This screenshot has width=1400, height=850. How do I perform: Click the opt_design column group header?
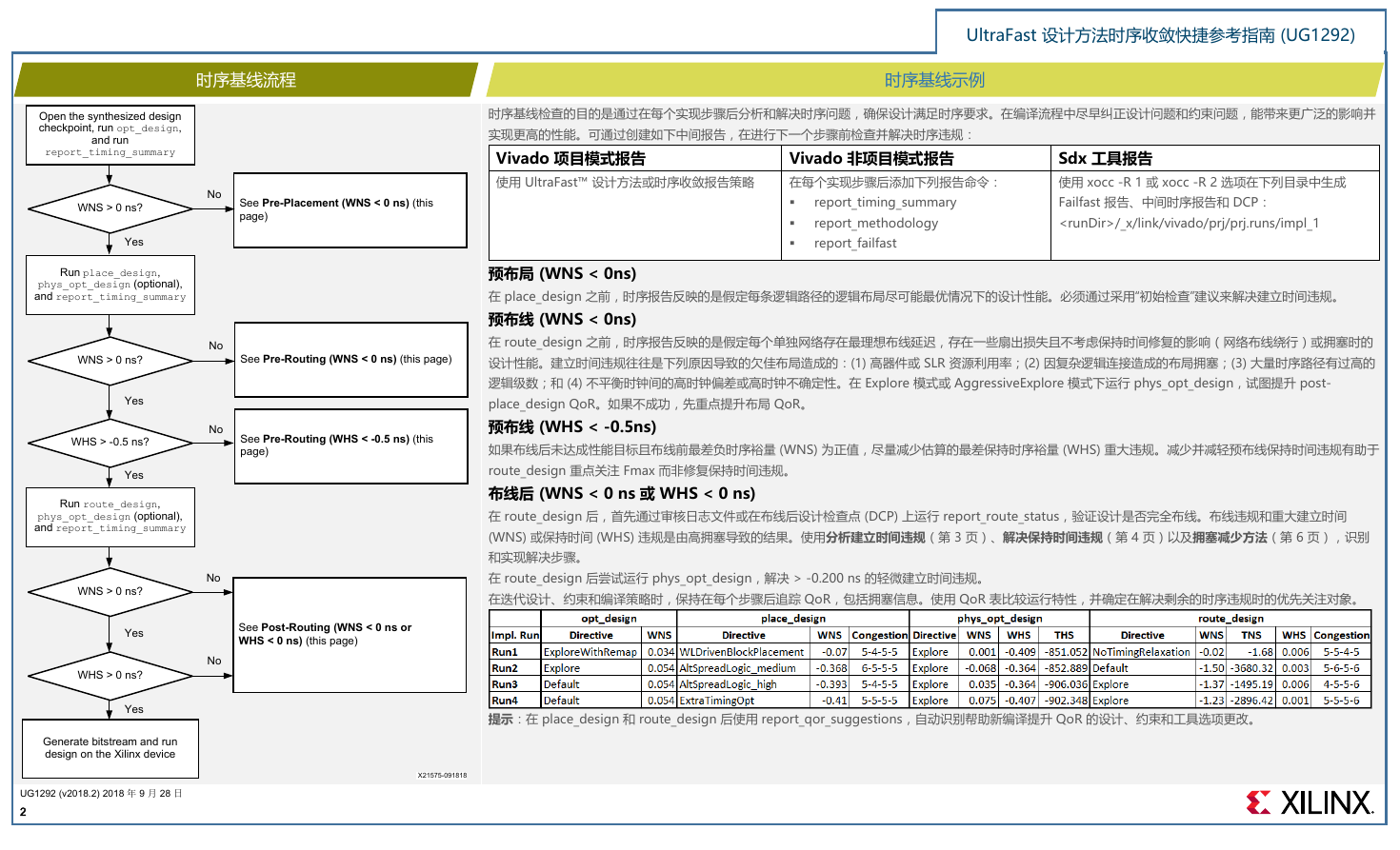pos(609,619)
